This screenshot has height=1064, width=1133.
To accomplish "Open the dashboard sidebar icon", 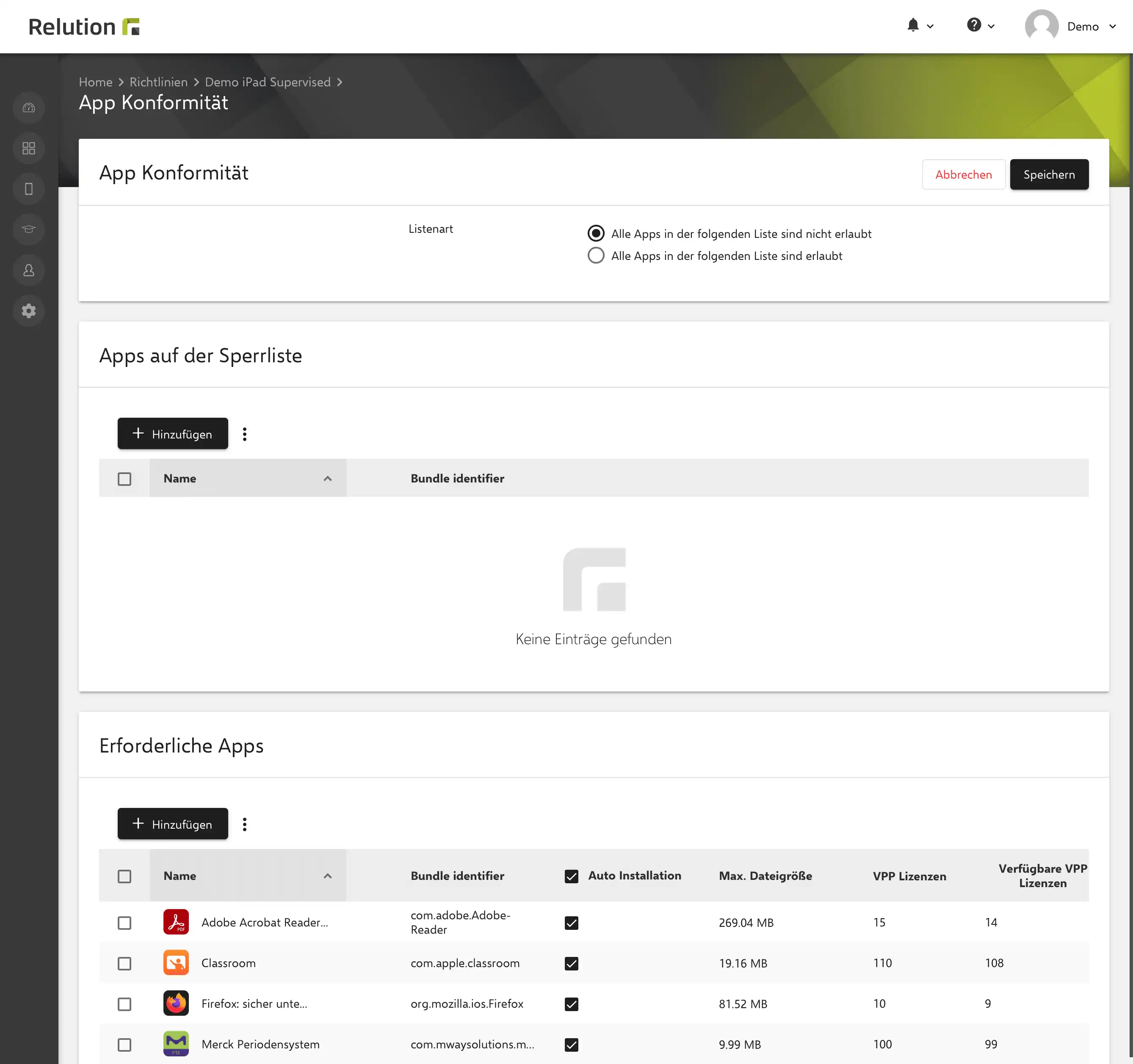I will [x=28, y=108].
